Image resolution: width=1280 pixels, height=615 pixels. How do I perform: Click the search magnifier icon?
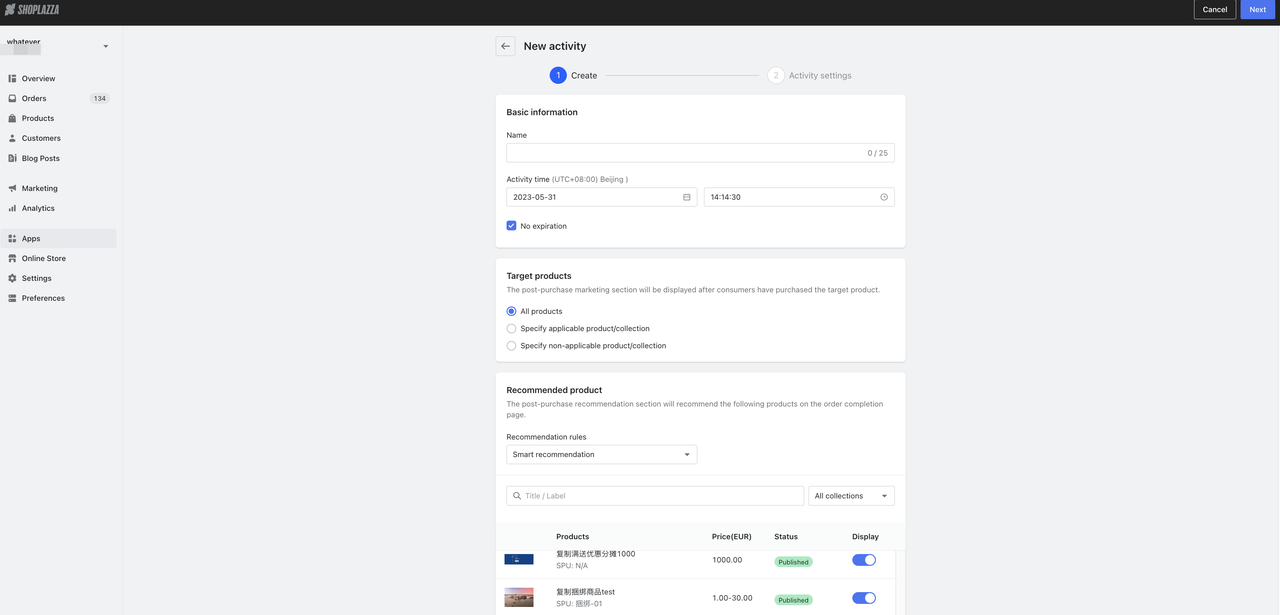517,496
